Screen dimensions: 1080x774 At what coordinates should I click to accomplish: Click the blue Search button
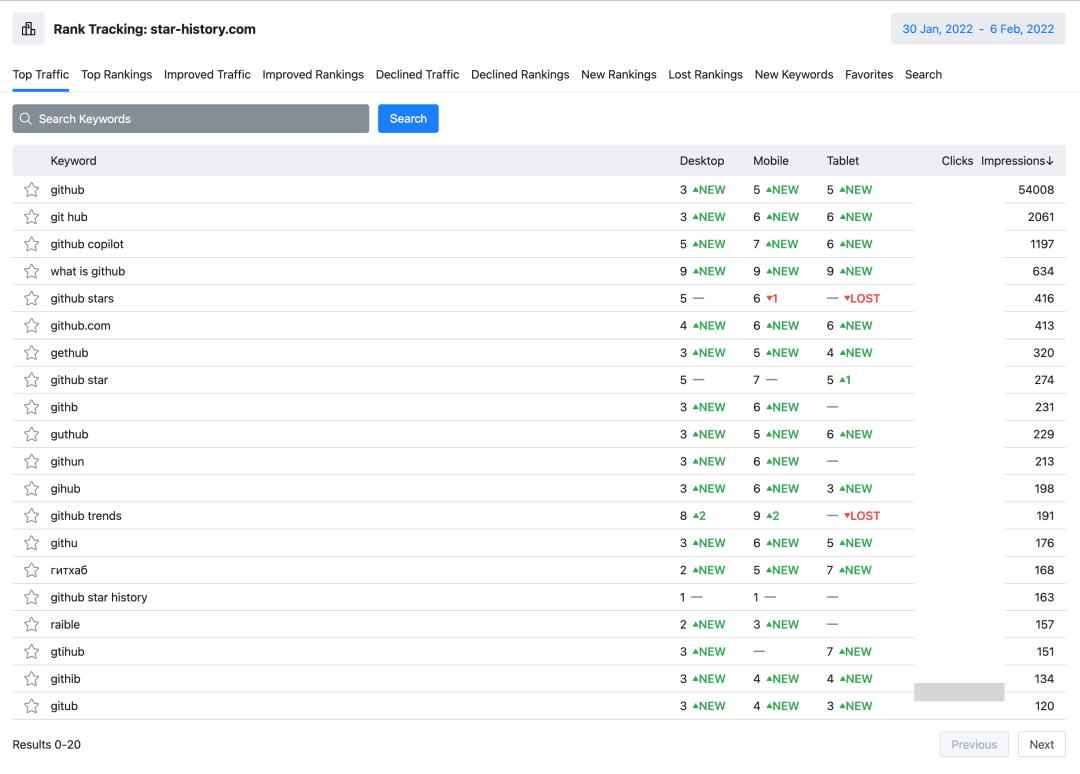[x=408, y=118]
